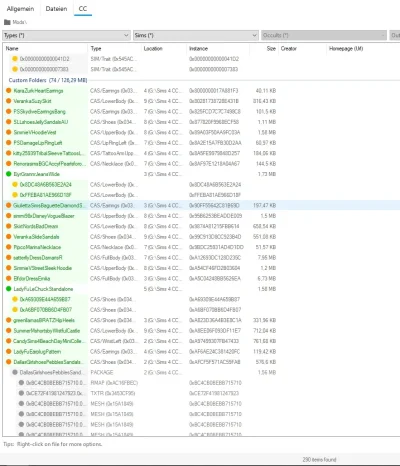The image size is (400, 466).
Task: Click the gray dot on the TXTR row
Action: coord(21,393)
